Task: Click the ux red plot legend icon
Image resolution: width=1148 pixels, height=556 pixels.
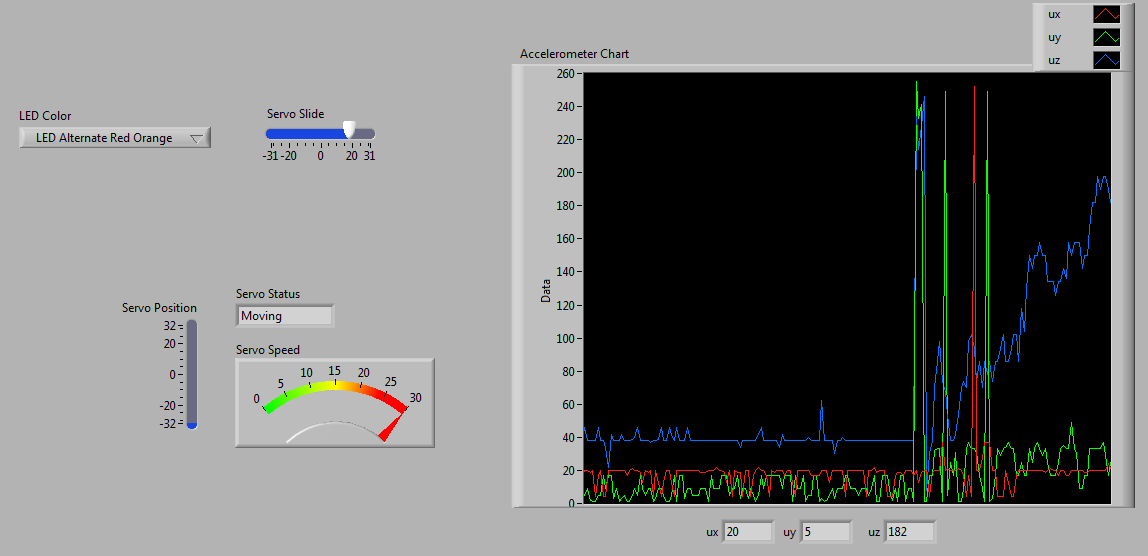Action: coord(1106,15)
